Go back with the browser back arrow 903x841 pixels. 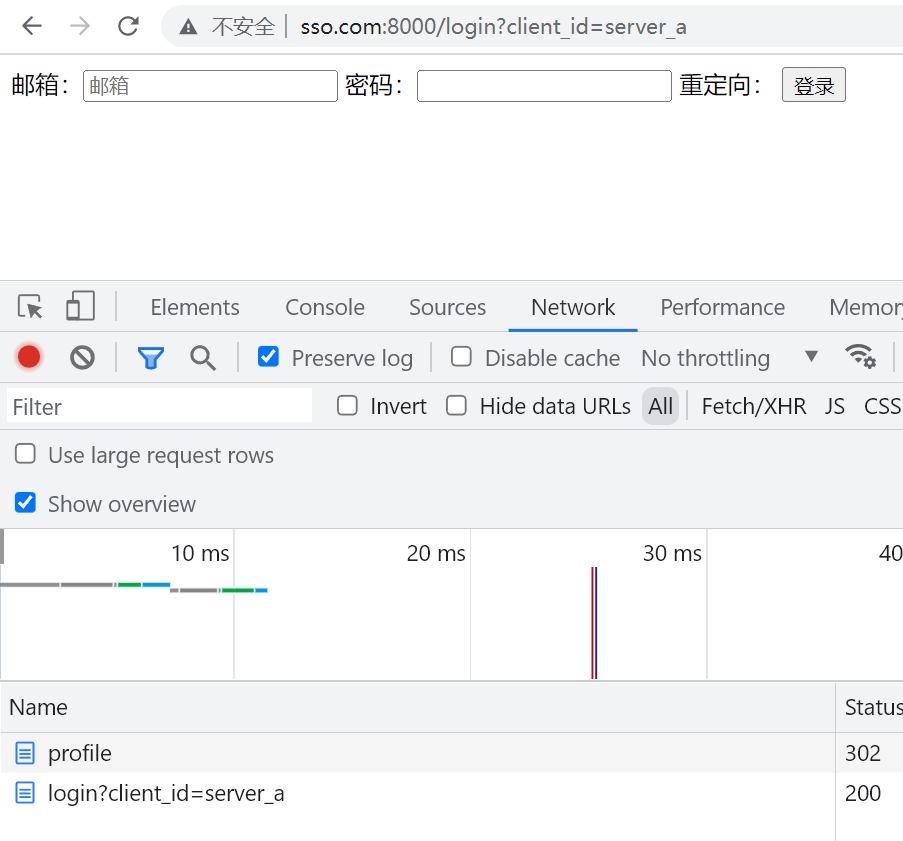(32, 26)
